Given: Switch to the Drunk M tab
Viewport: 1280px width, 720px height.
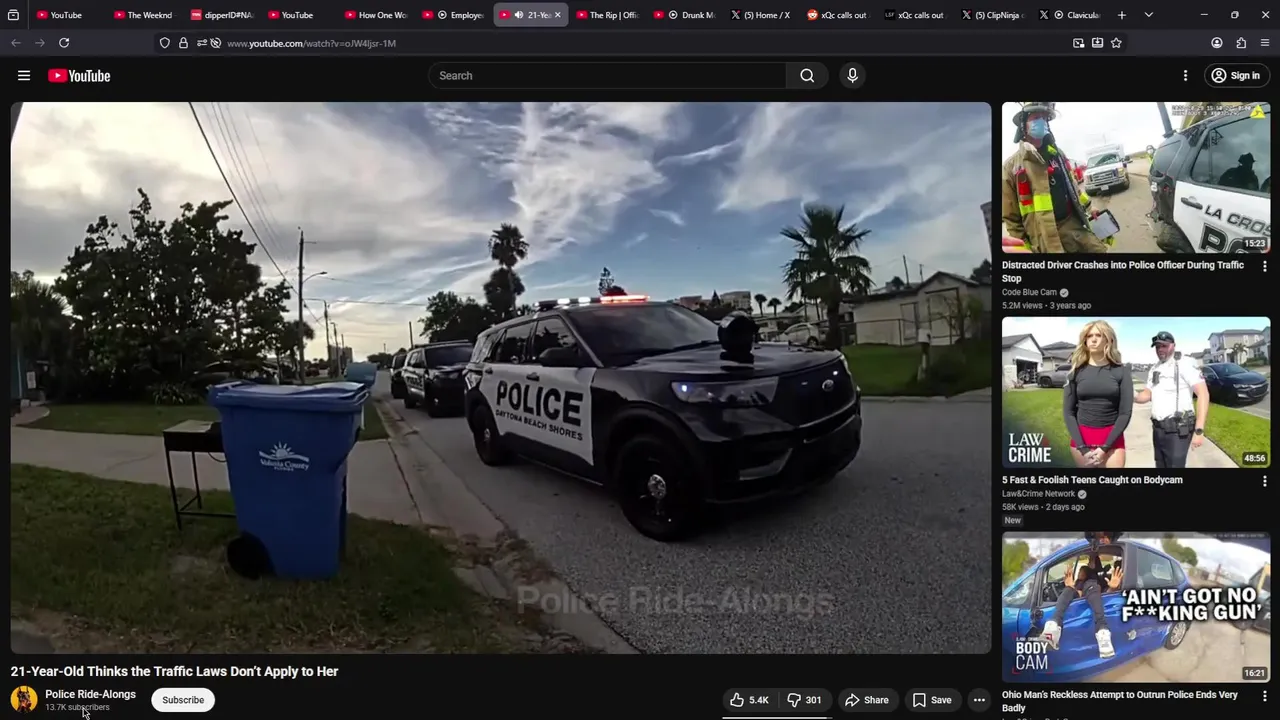Looking at the screenshot, I should pyautogui.click(x=685, y=15).
